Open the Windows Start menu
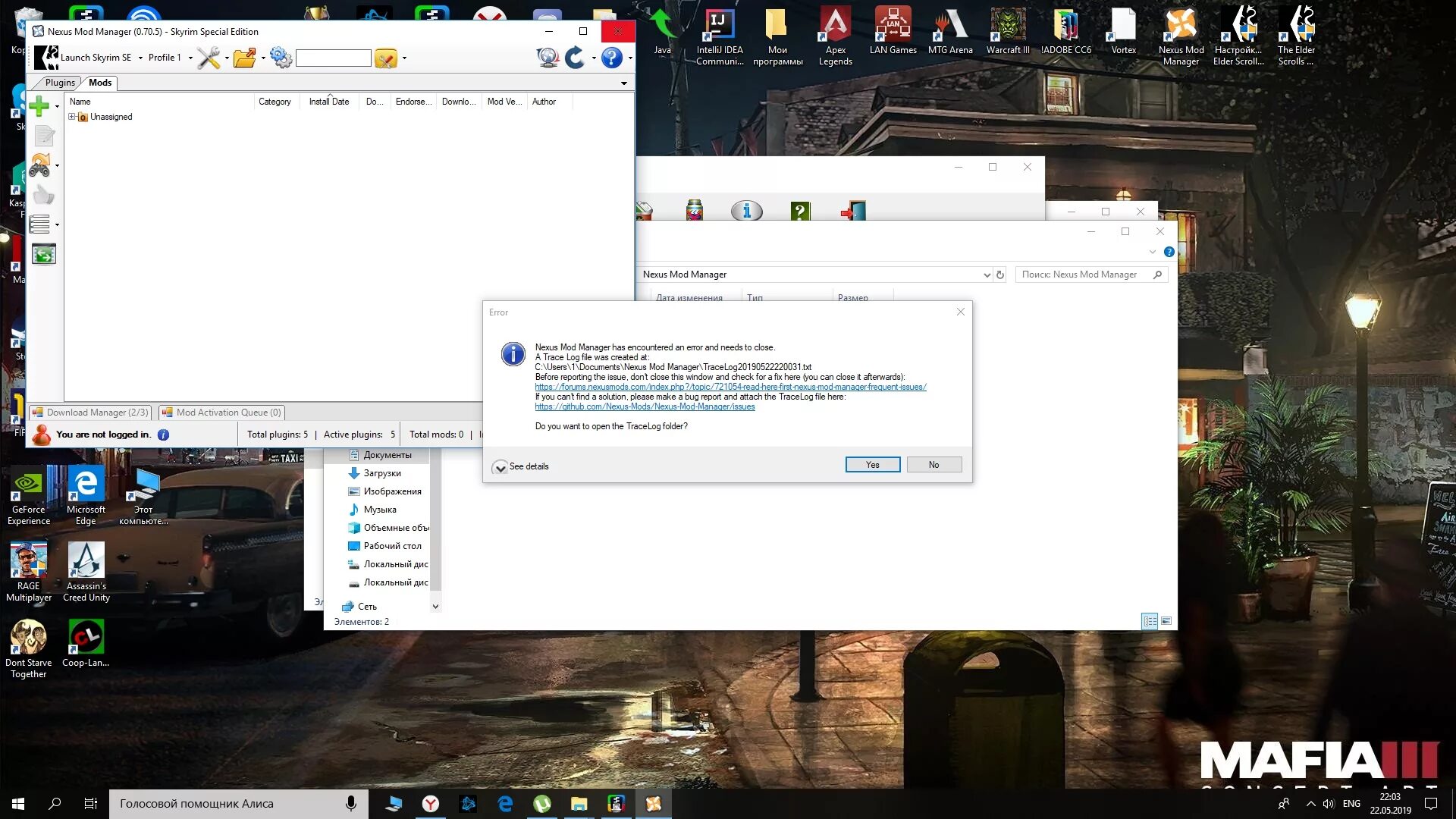 click(x=18, y=804)
